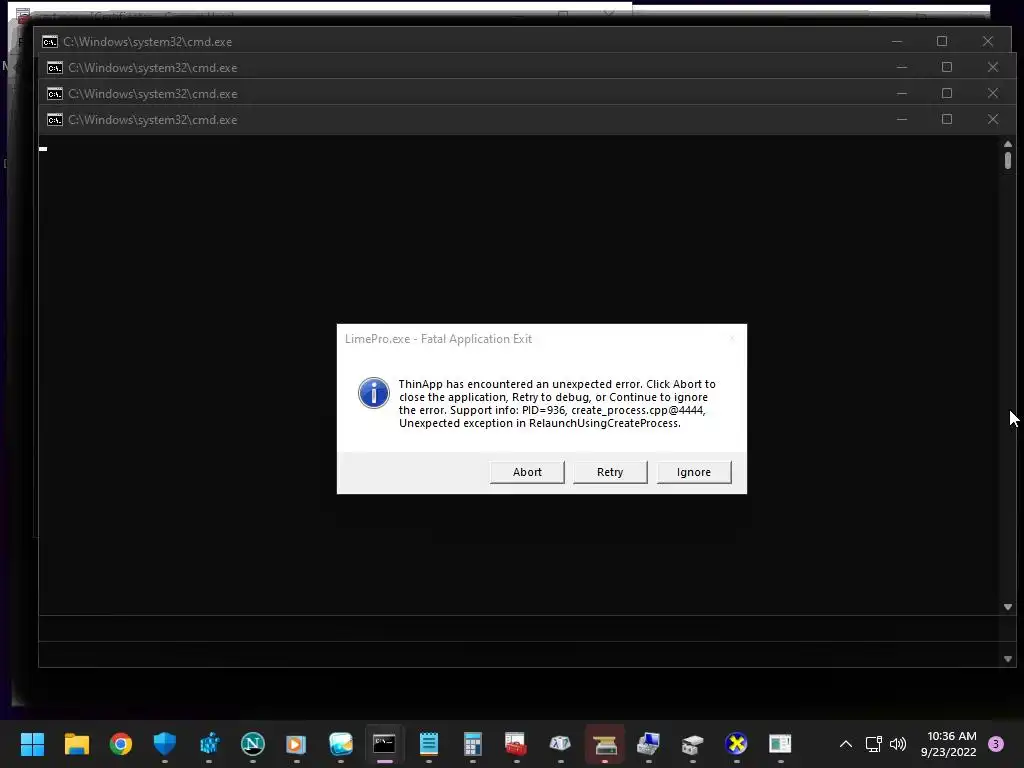This screenshot has height=768, width=1024.
Task: Open the Notepad taskbar icon
Action: [x=428, y=744]
